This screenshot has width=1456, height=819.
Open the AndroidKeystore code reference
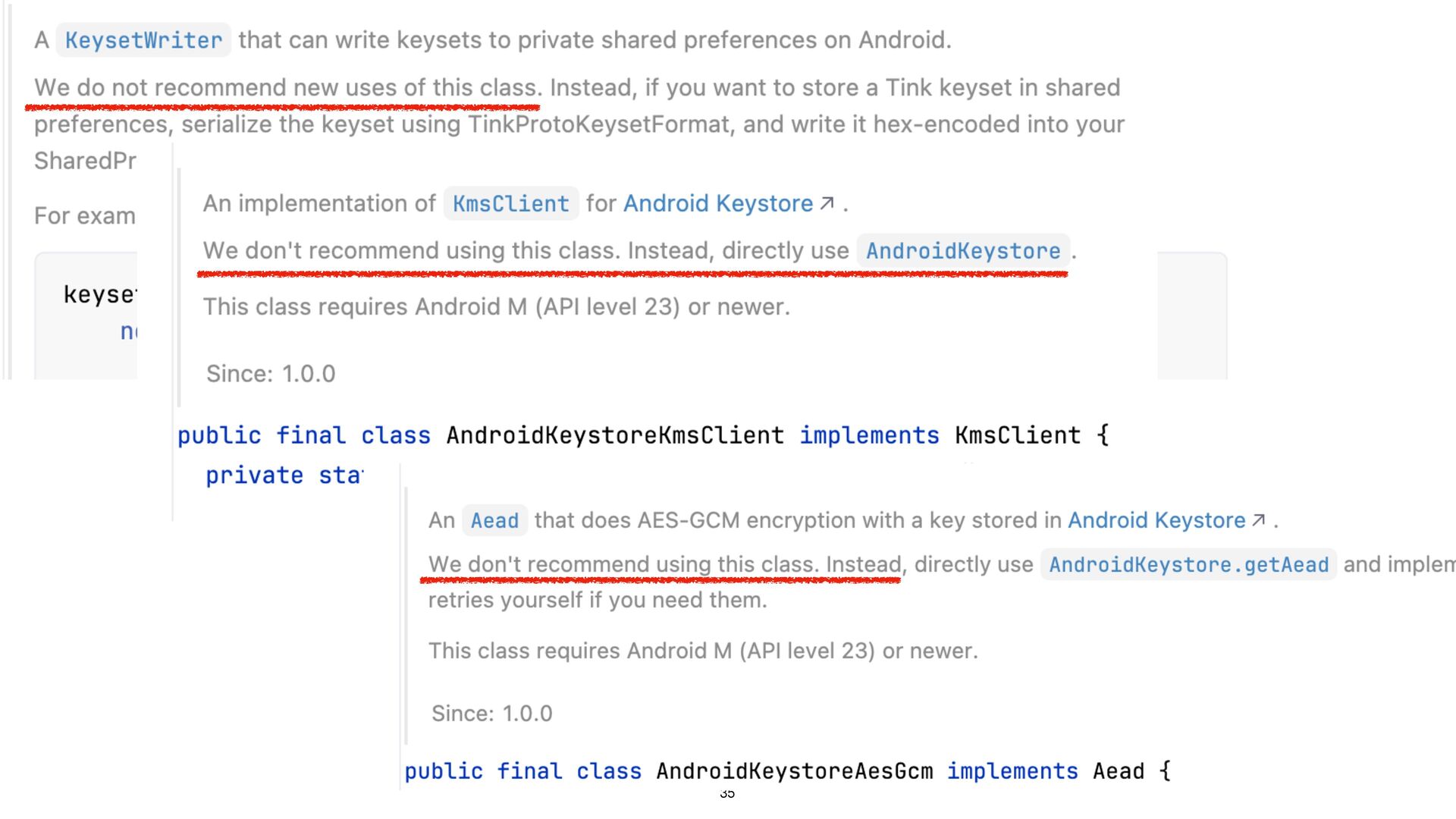963,251
